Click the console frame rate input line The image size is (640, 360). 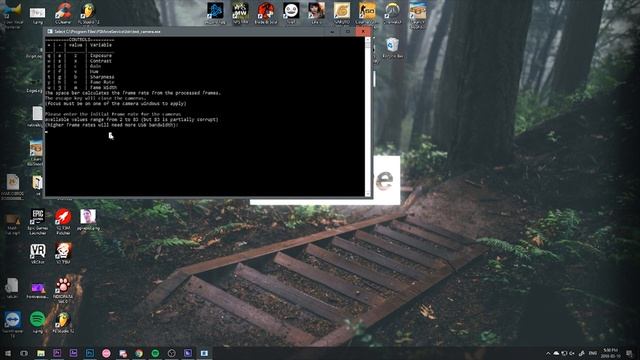[x=204, y=131]
